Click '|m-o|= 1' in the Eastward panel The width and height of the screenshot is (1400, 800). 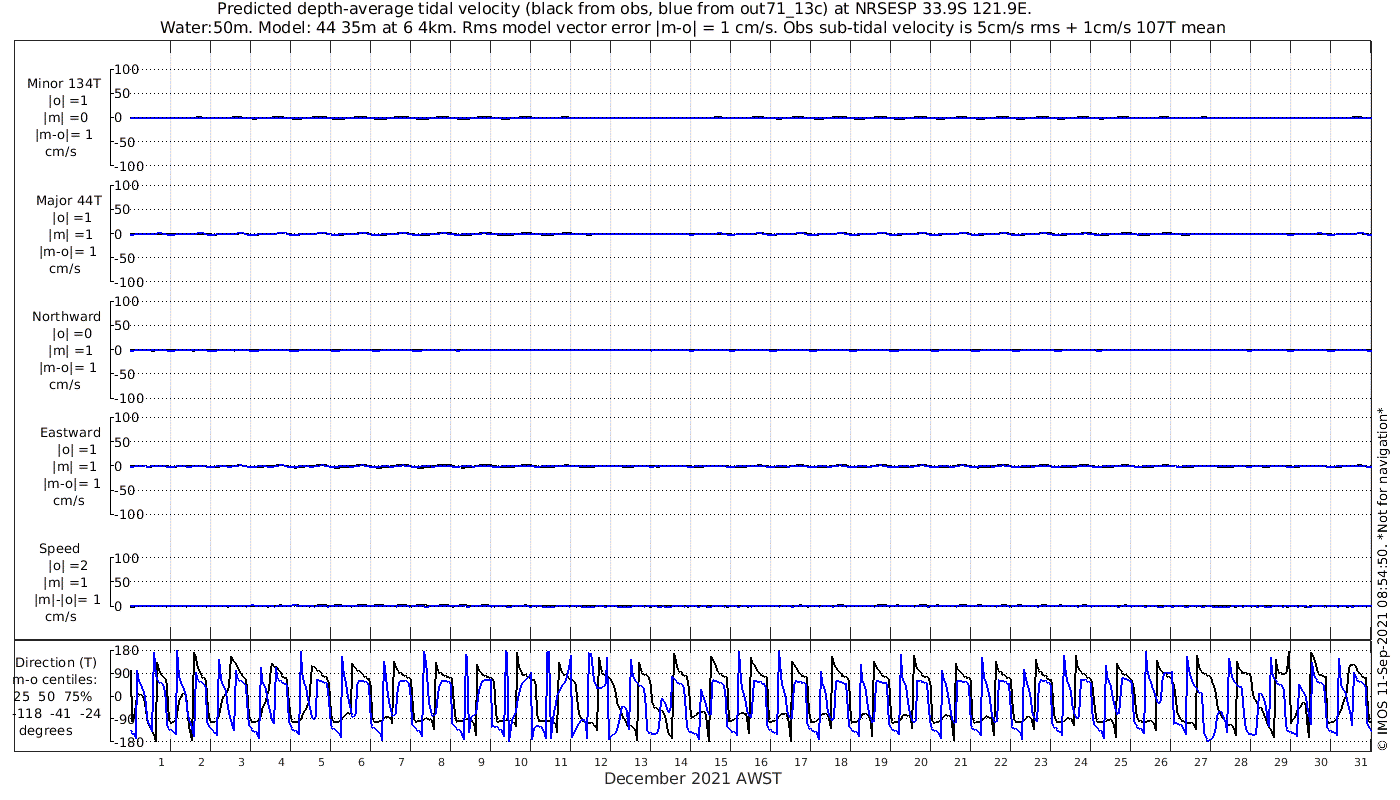click(x=71, y=483)
